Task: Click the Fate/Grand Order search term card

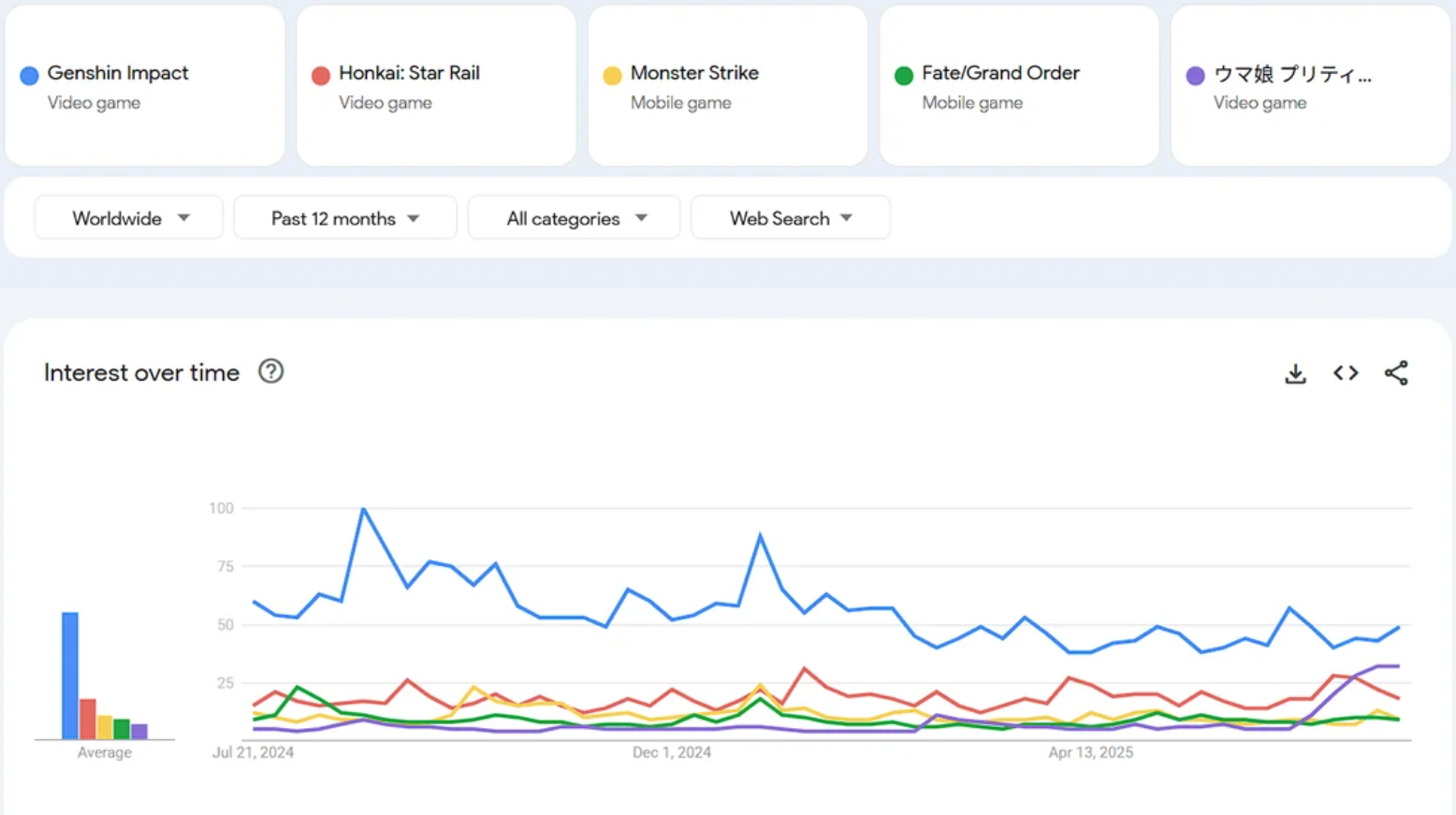Action: coord(1018,85)
